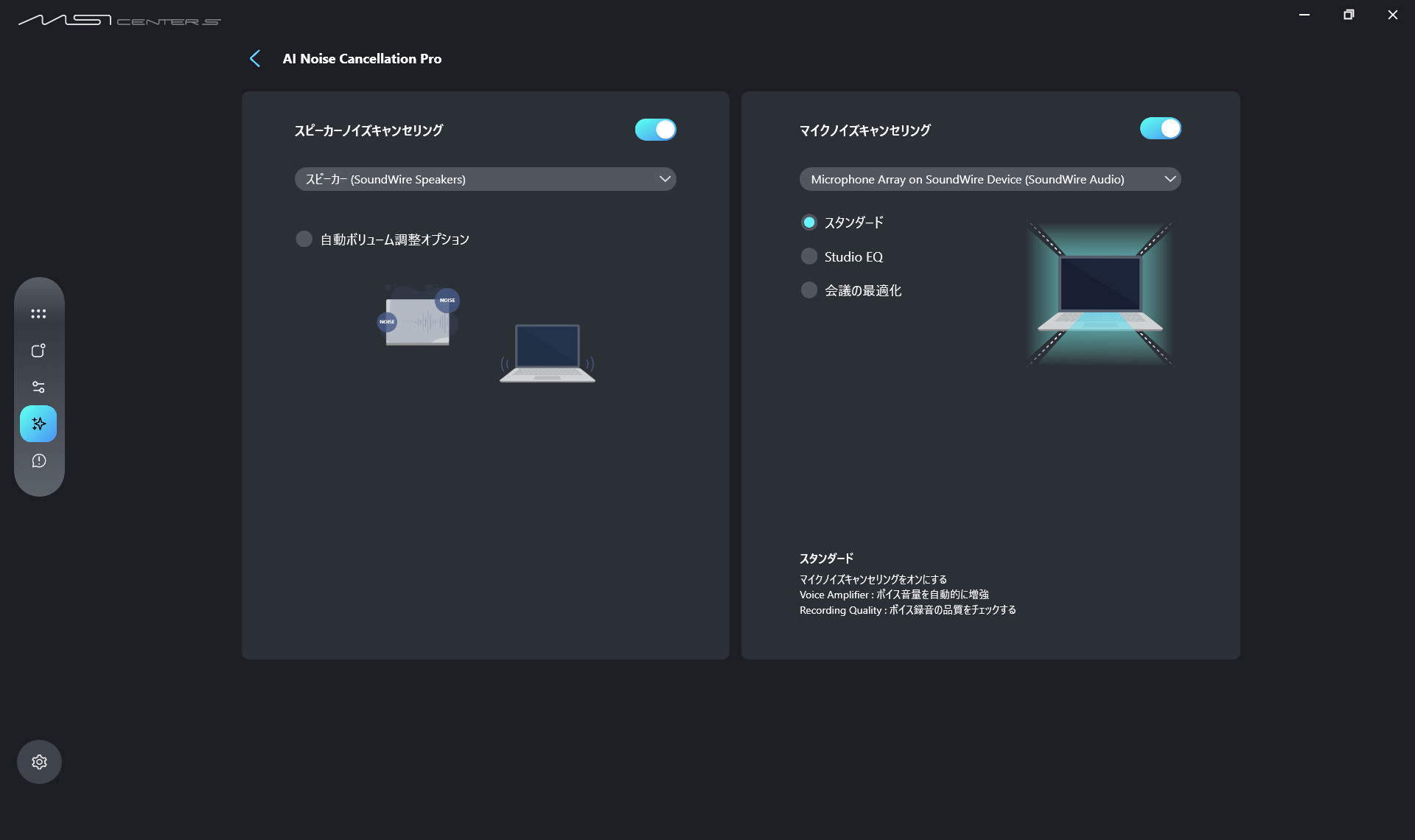The height and width of the screenshot is (840, 1415).
Task: Click the マイクノイズキャンセリング heading
Action: pyautogui.click(x=865, y=130)
